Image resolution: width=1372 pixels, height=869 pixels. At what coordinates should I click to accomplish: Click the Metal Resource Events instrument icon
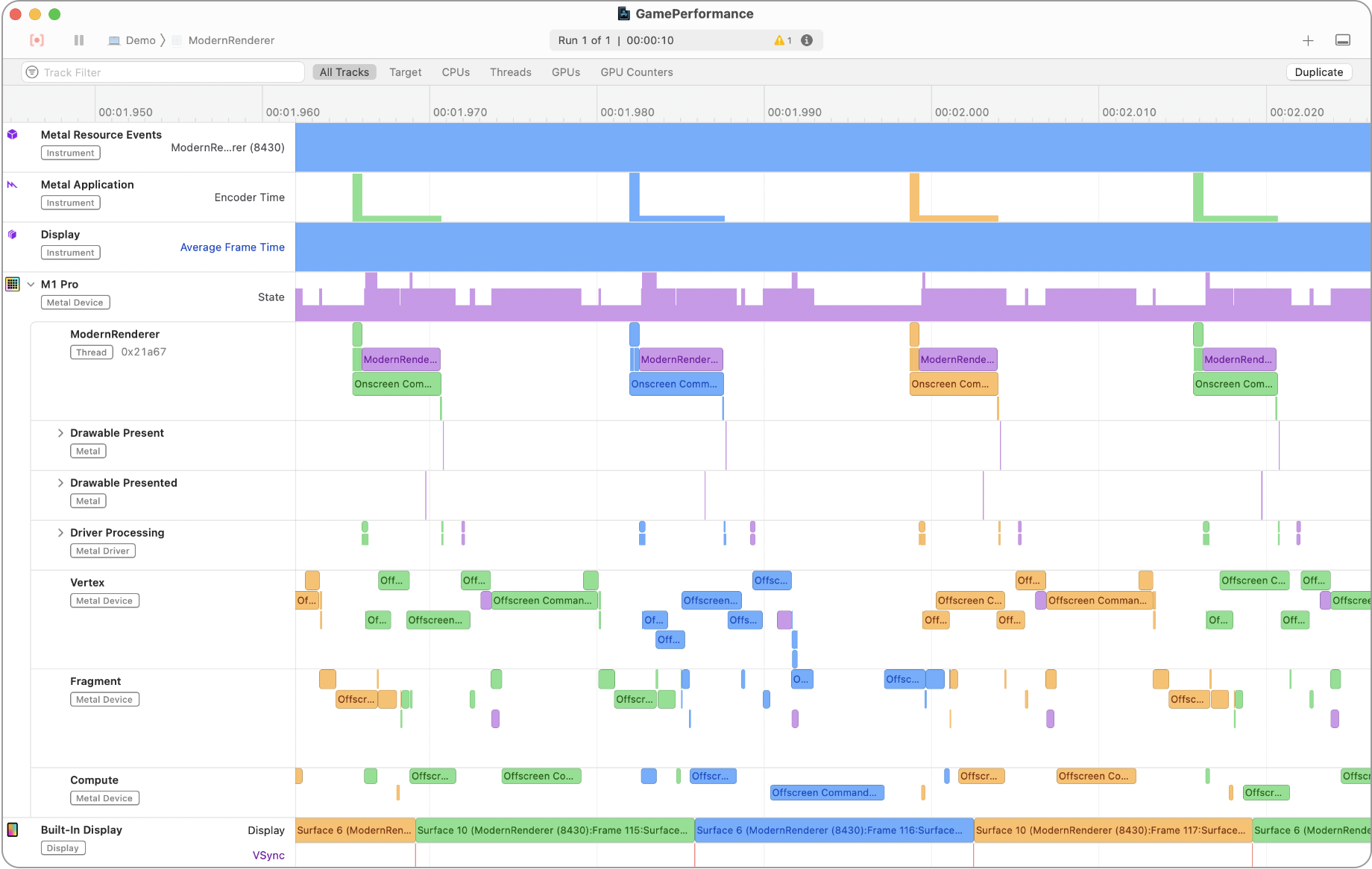pos(13,135)
